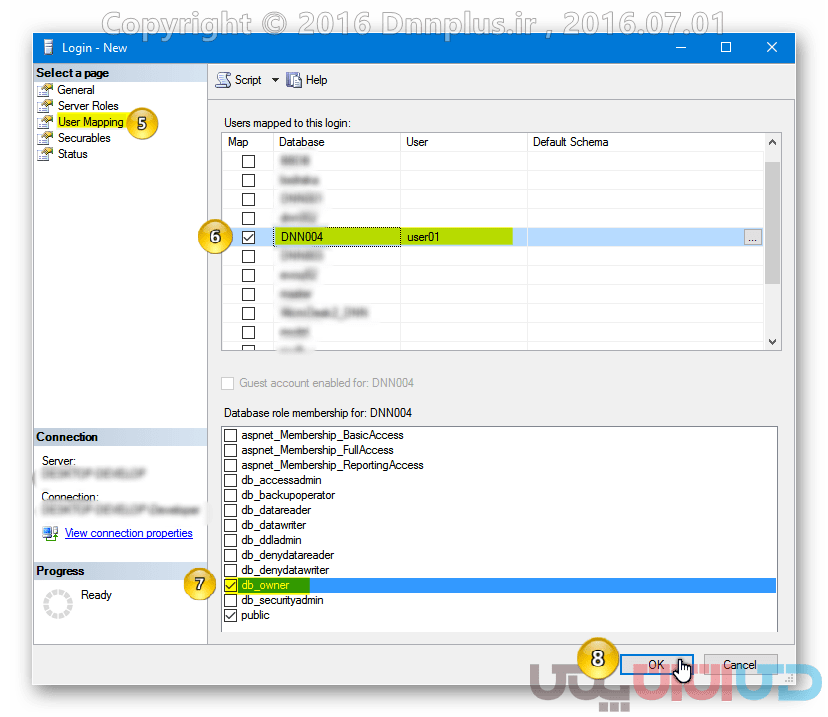Image resolution: width=828 pixels, height=717 pixels.
Task: Open schema browse button for DNN004
Action: point(753,237)
